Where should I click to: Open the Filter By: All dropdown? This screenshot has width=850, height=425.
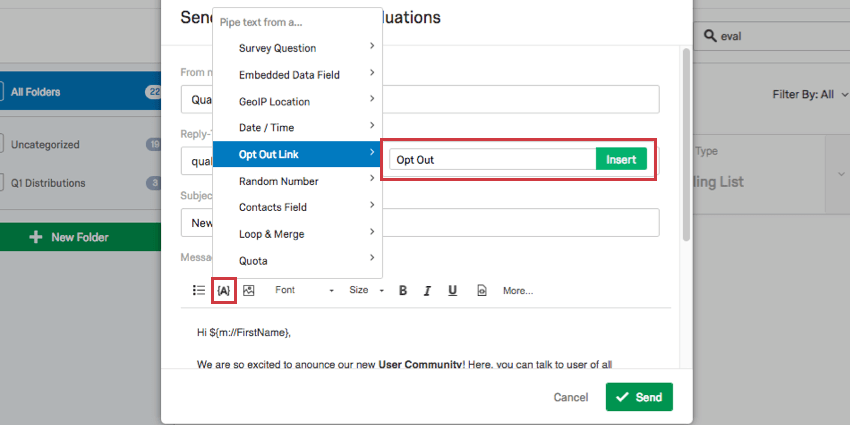coord(810,94)
